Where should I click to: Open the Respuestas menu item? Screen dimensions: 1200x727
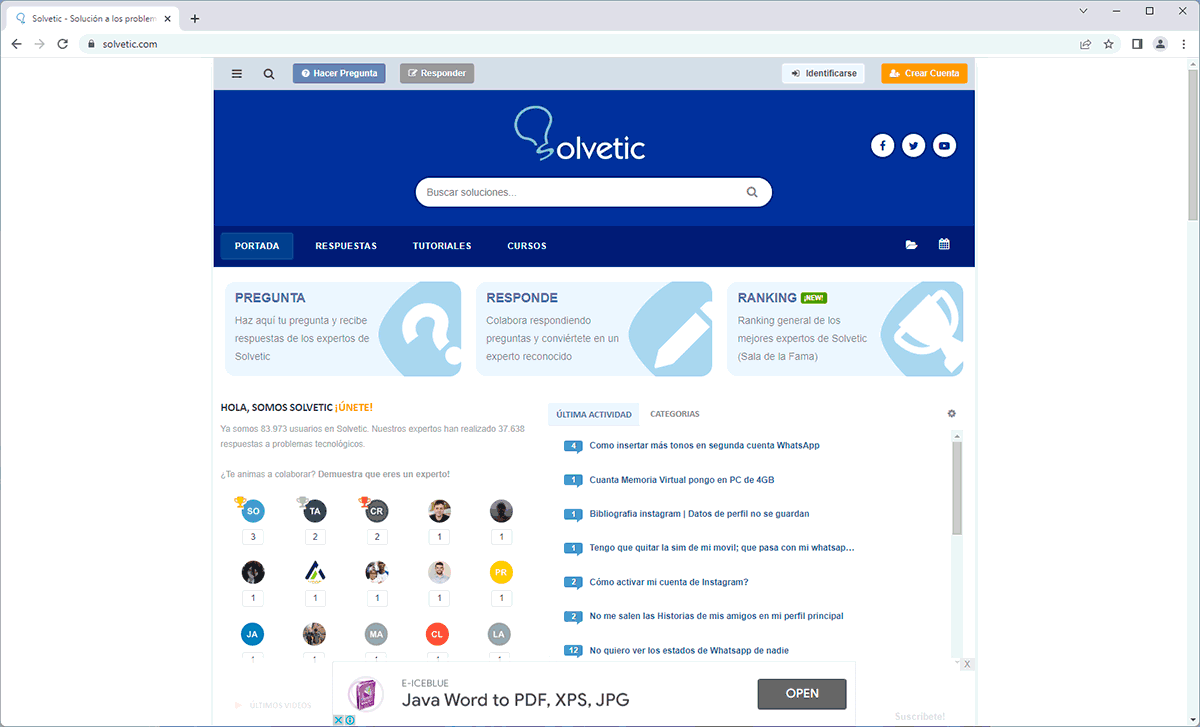(346, 246)
